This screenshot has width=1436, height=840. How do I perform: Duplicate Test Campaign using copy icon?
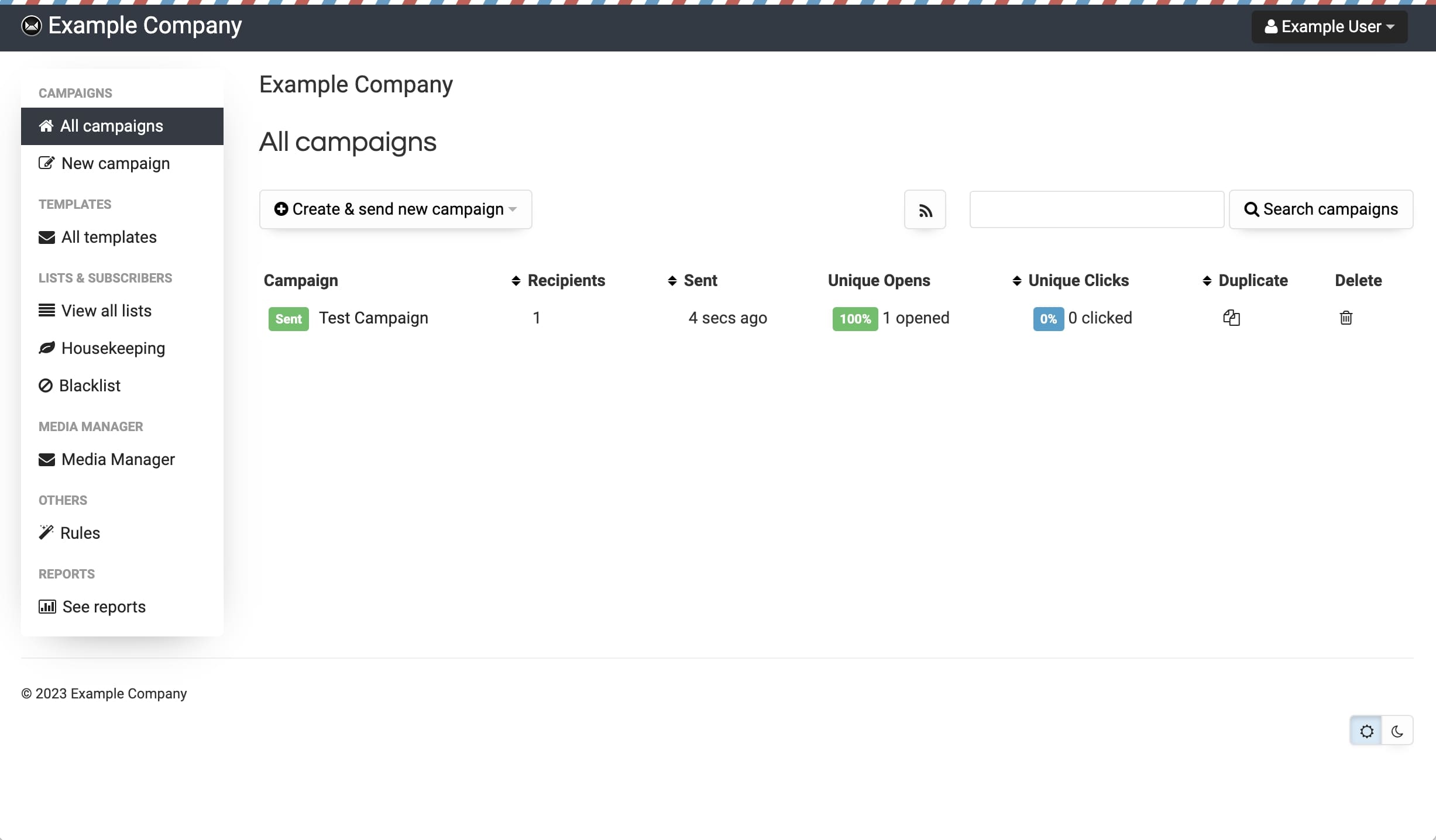[1232, 318]
